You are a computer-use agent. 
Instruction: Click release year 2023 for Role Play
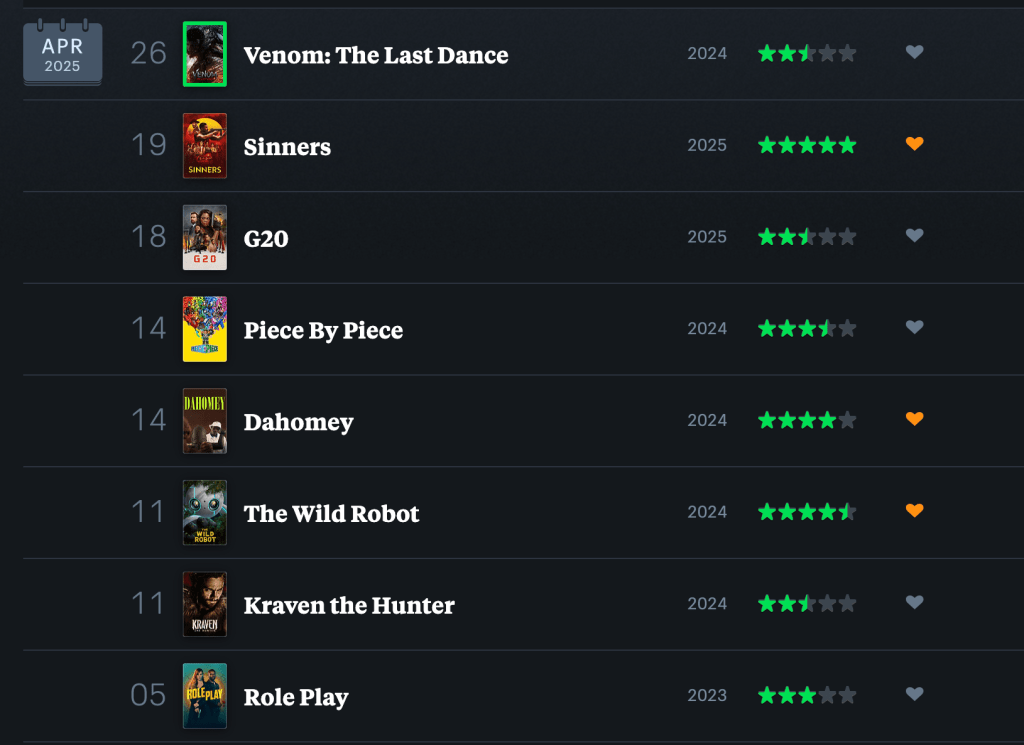click(707, 695)
